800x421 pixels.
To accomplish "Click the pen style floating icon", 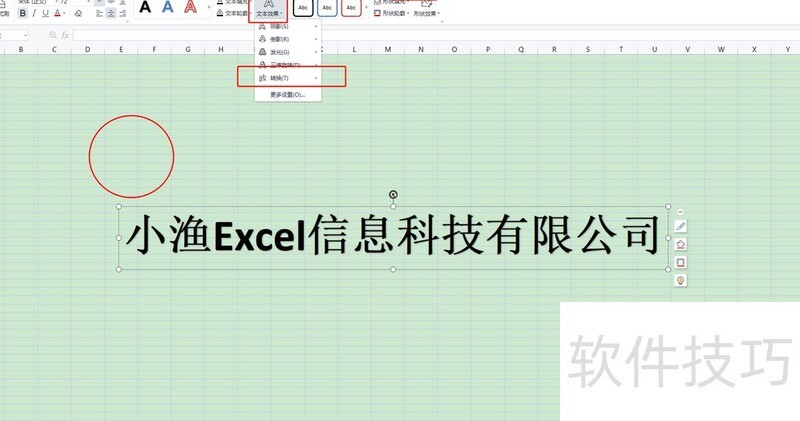I will click(x=680, y=227).
